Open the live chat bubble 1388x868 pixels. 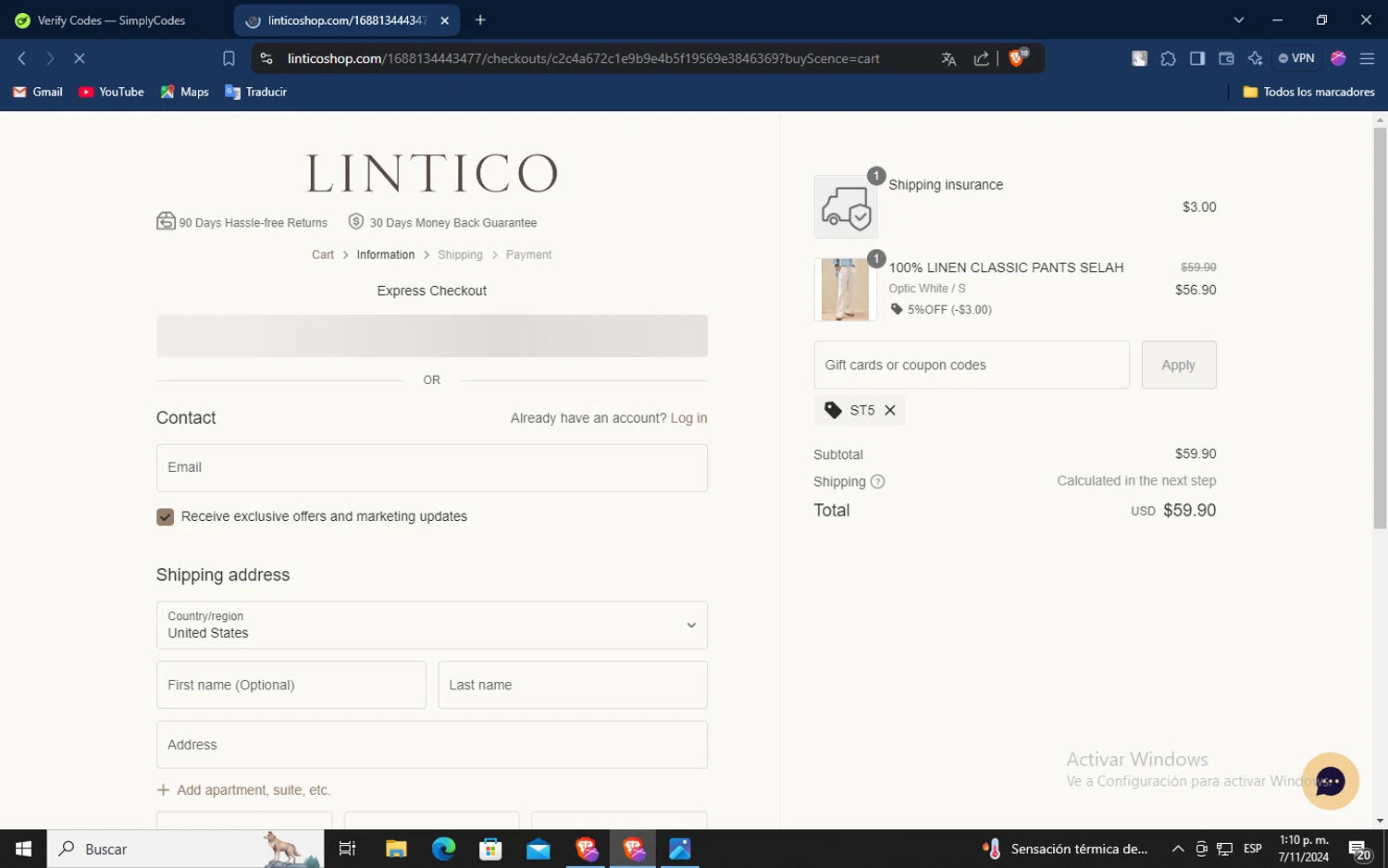(1330, 781)
